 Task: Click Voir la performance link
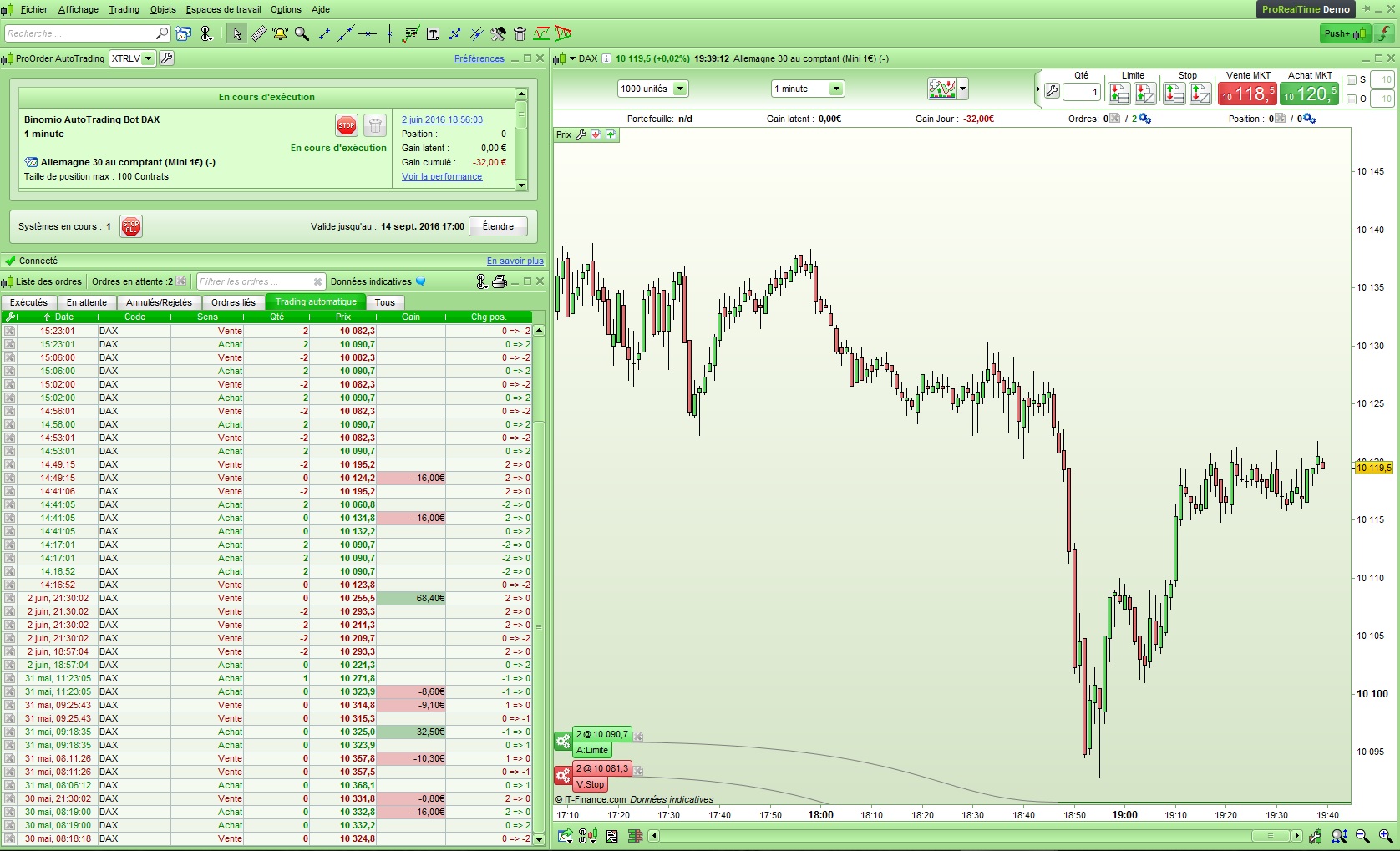click(x=442, y=176)
